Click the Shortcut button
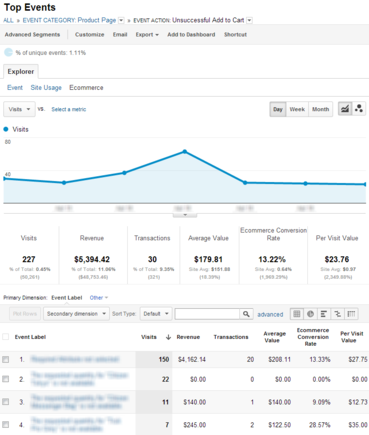369x435 pixels. (x=235, y=35)
